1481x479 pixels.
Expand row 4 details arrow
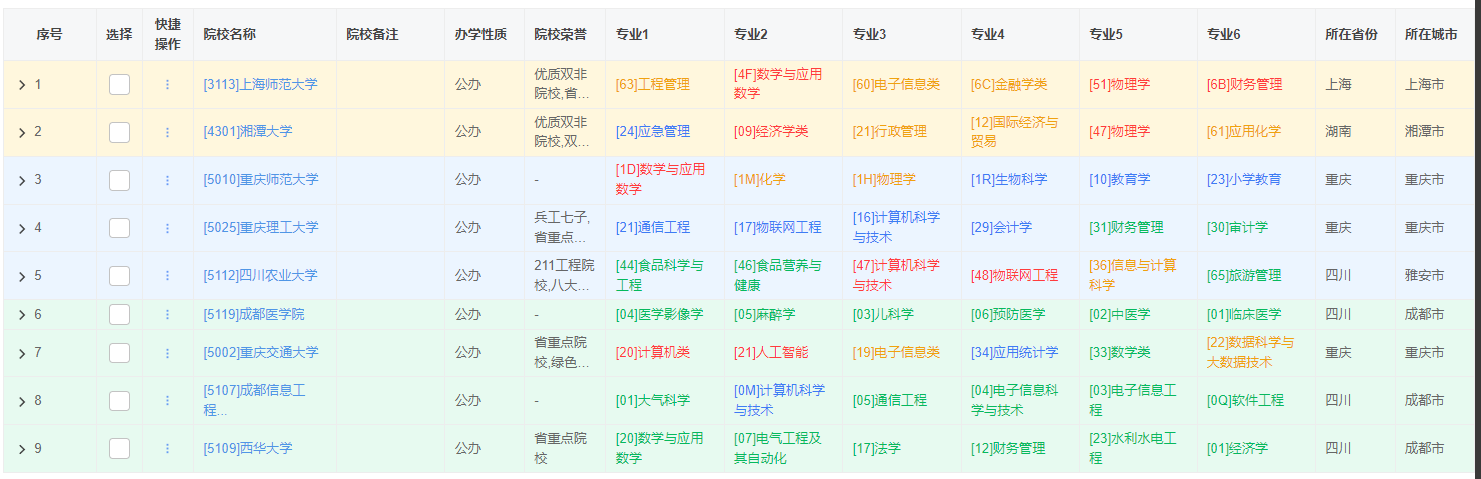22,228
